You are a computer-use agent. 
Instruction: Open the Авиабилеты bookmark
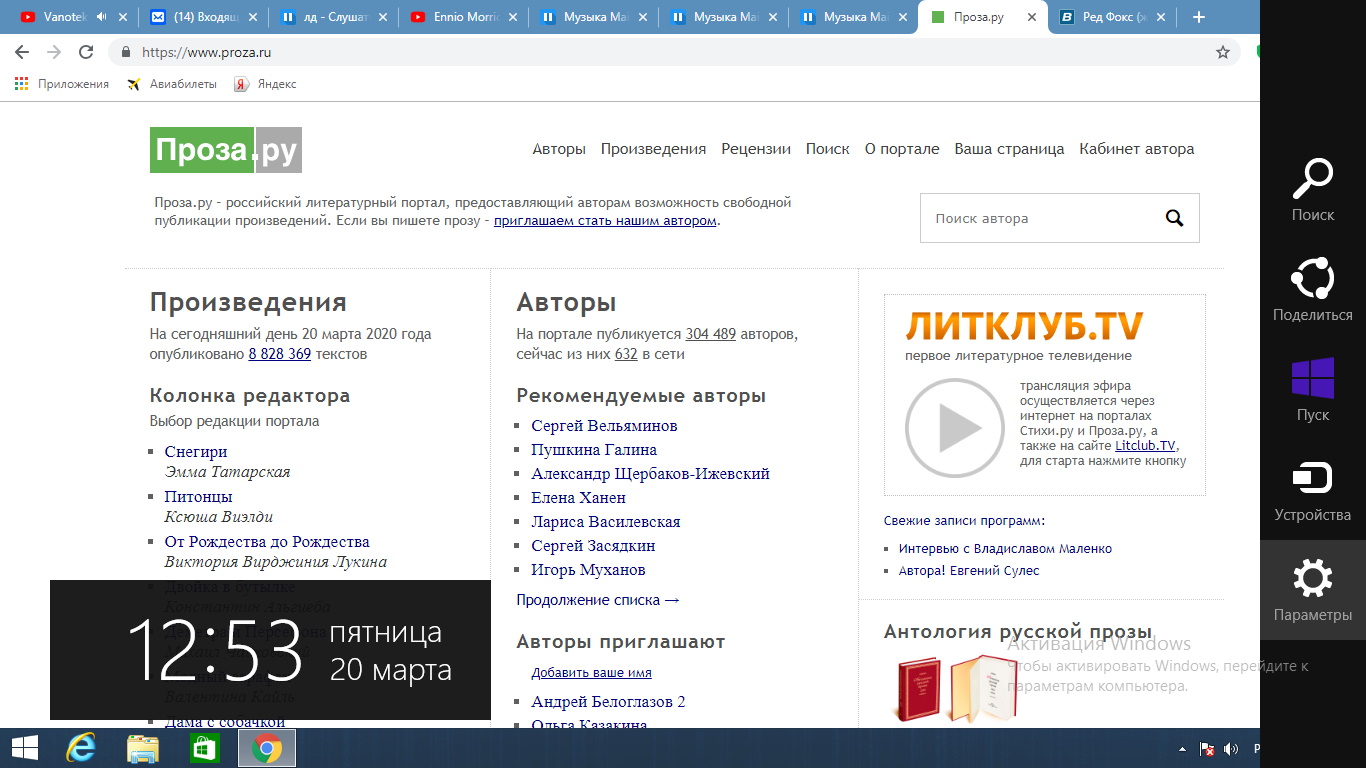pyautogui.click(x=172, y=84)
